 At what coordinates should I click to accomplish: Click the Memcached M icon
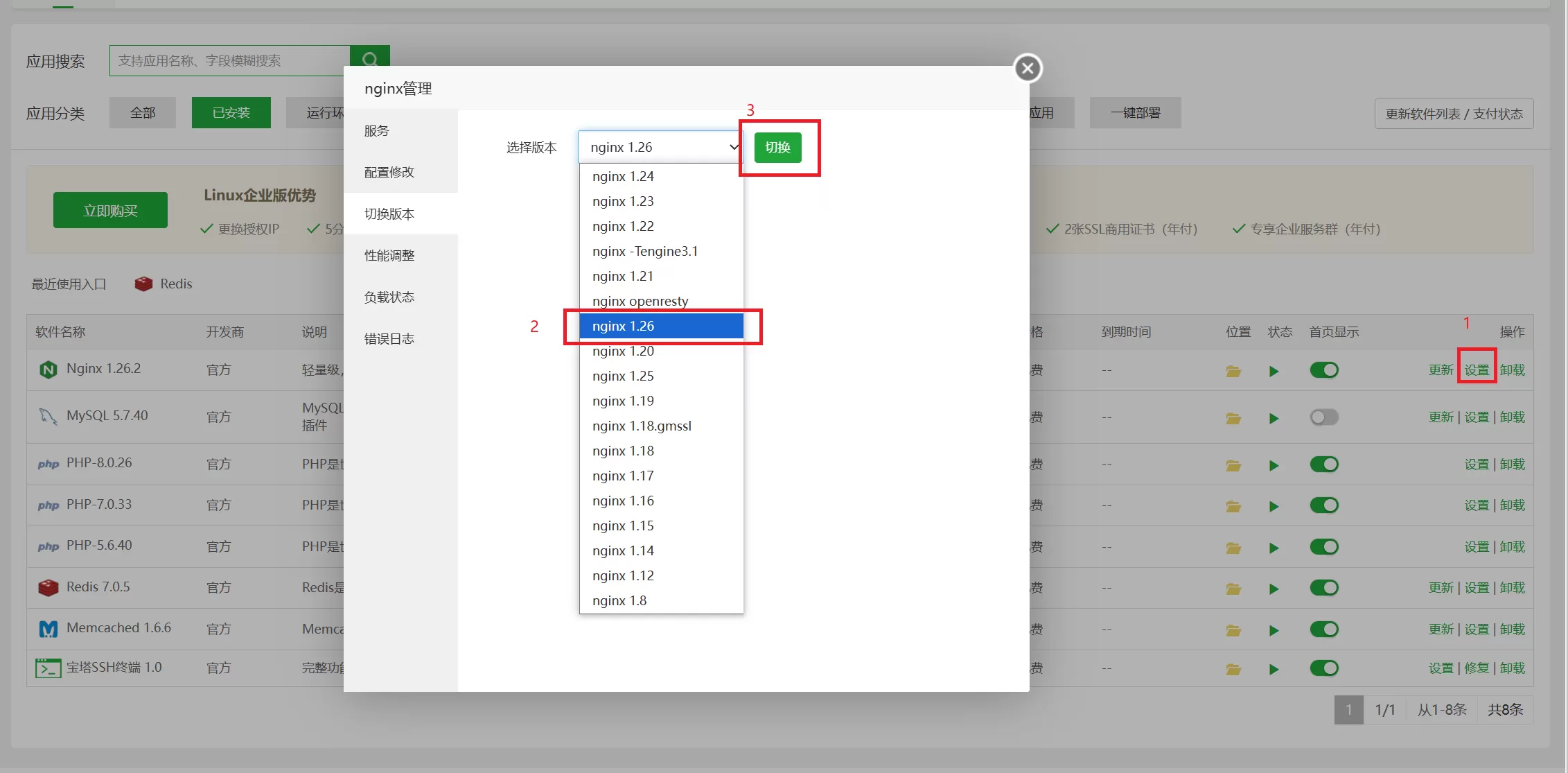48,629
